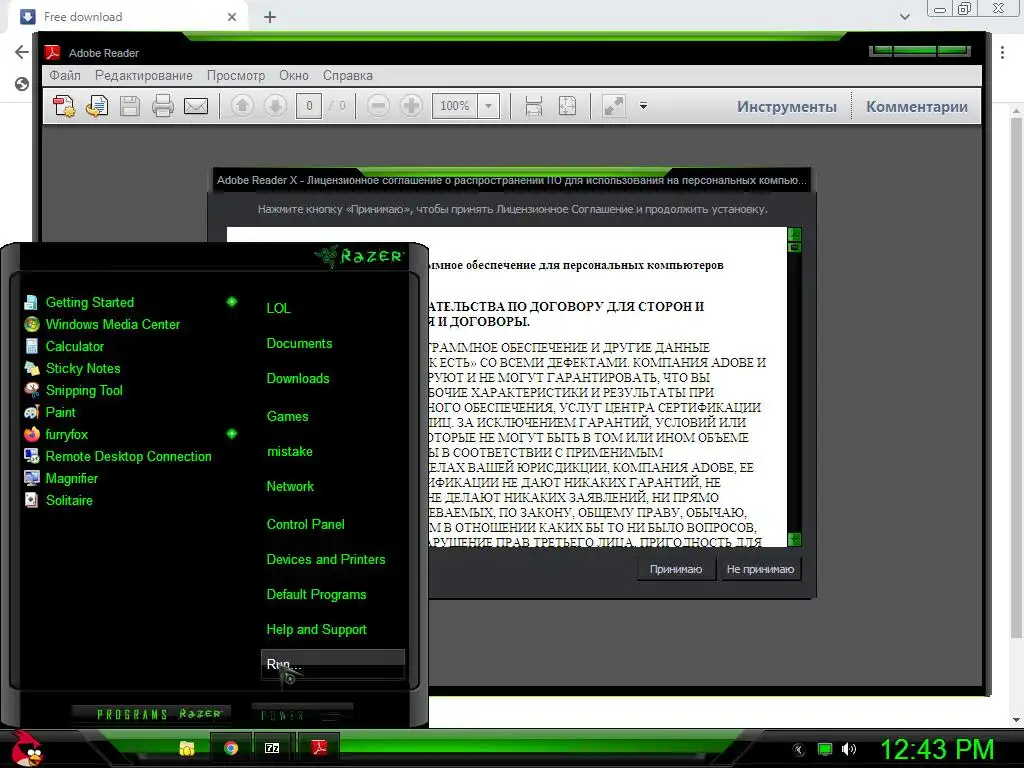The image size is (1024, 768).
Task: Open Control Panel
Action: [305, 524]
